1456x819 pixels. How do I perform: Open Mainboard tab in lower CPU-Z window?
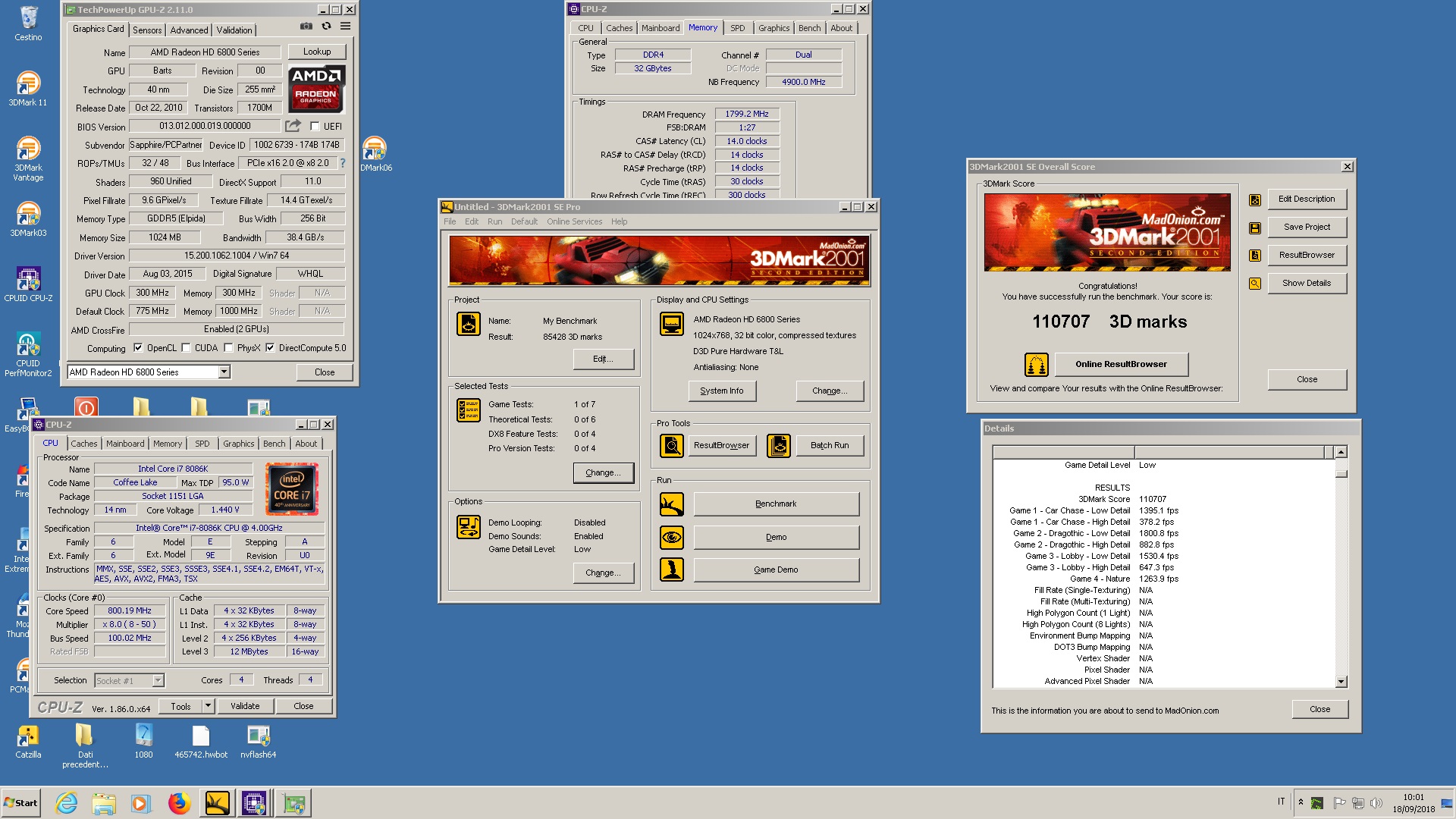click(x=125, y=444)
